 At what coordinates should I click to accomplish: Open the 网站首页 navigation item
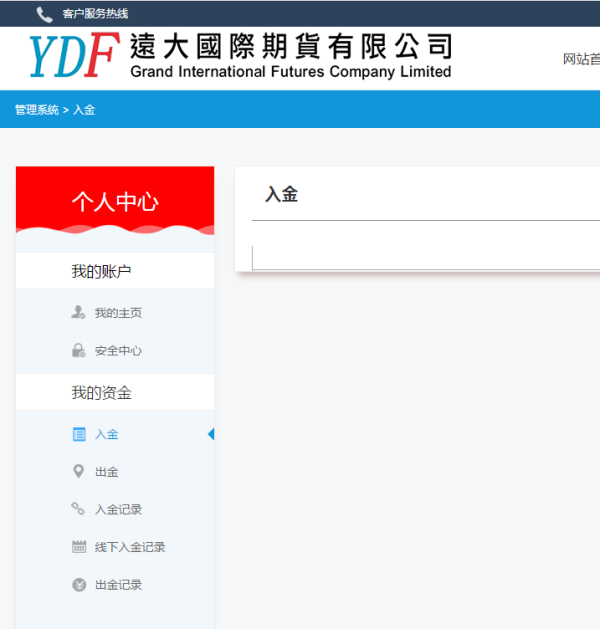tap(581, 59)
